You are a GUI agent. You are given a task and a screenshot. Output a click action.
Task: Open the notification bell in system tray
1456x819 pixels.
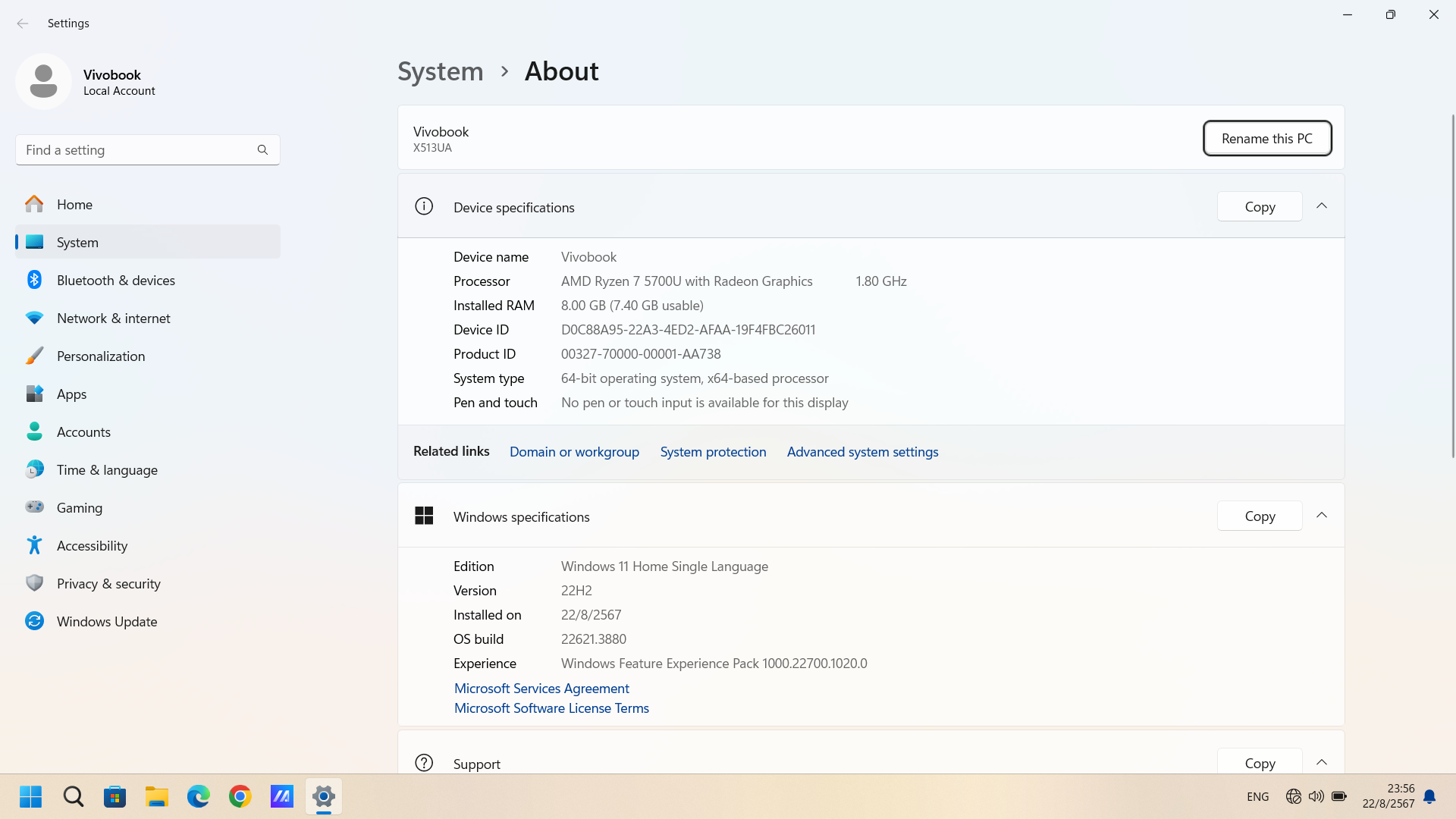point(1429,796)
